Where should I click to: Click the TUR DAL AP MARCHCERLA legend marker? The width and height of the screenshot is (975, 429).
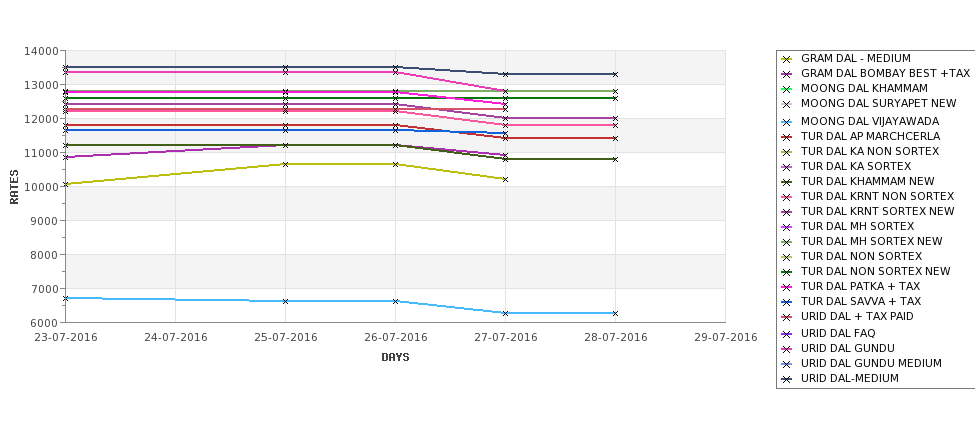pyautogui.click(x=787, y=137)
